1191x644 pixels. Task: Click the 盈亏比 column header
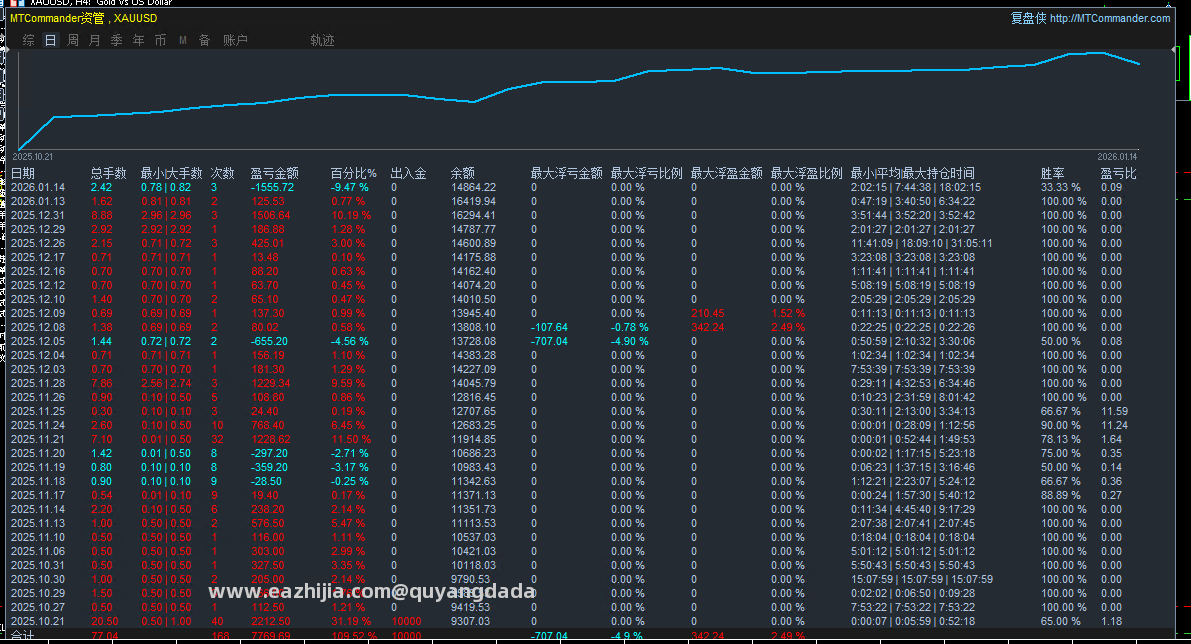1118,173
